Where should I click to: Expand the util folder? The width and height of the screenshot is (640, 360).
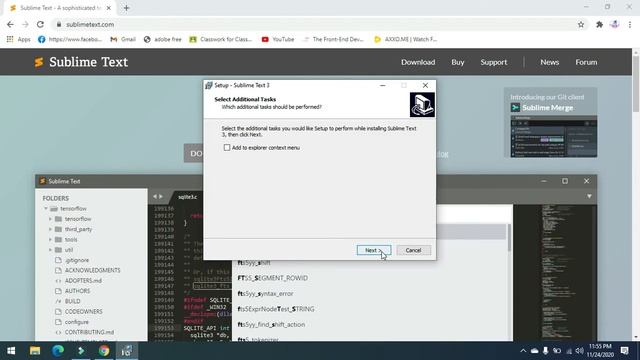point(51,250)
